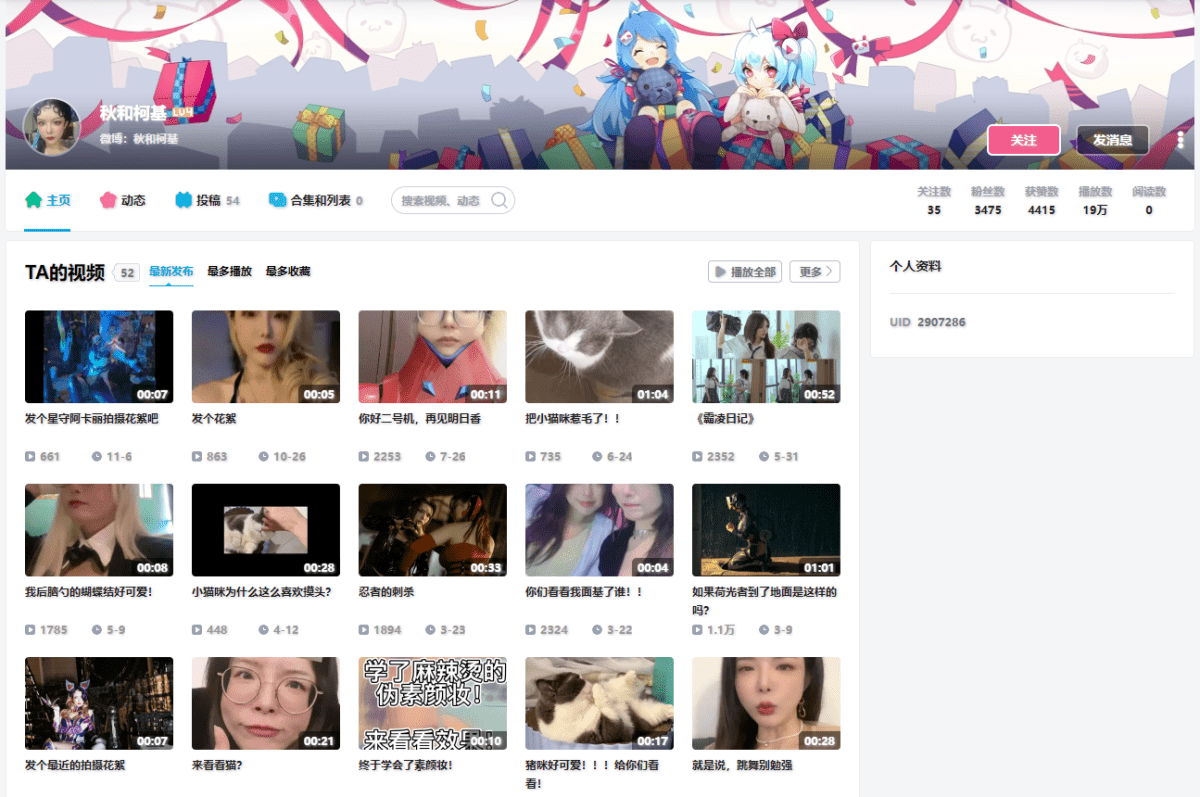
Task: Open the 把小猫咪惹毛了 cat video thumbnail
Action: pyautogui.click(x=599, y=356)
